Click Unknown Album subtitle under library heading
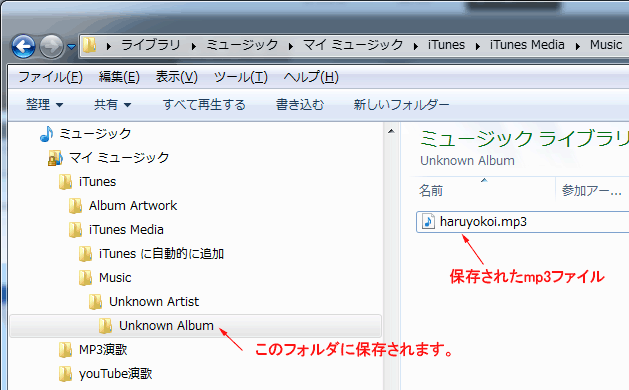629x390 pixels. point(467,161)
